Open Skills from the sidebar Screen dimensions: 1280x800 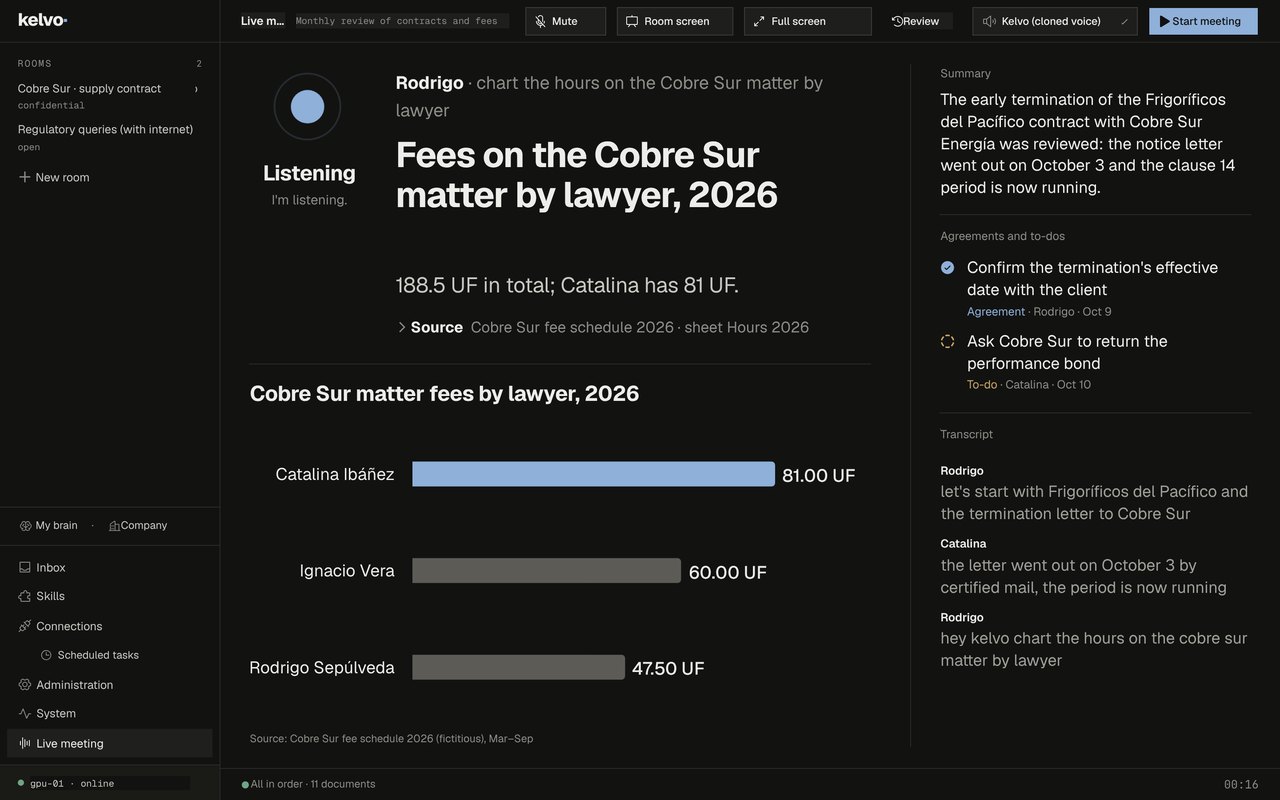[109, 596]
